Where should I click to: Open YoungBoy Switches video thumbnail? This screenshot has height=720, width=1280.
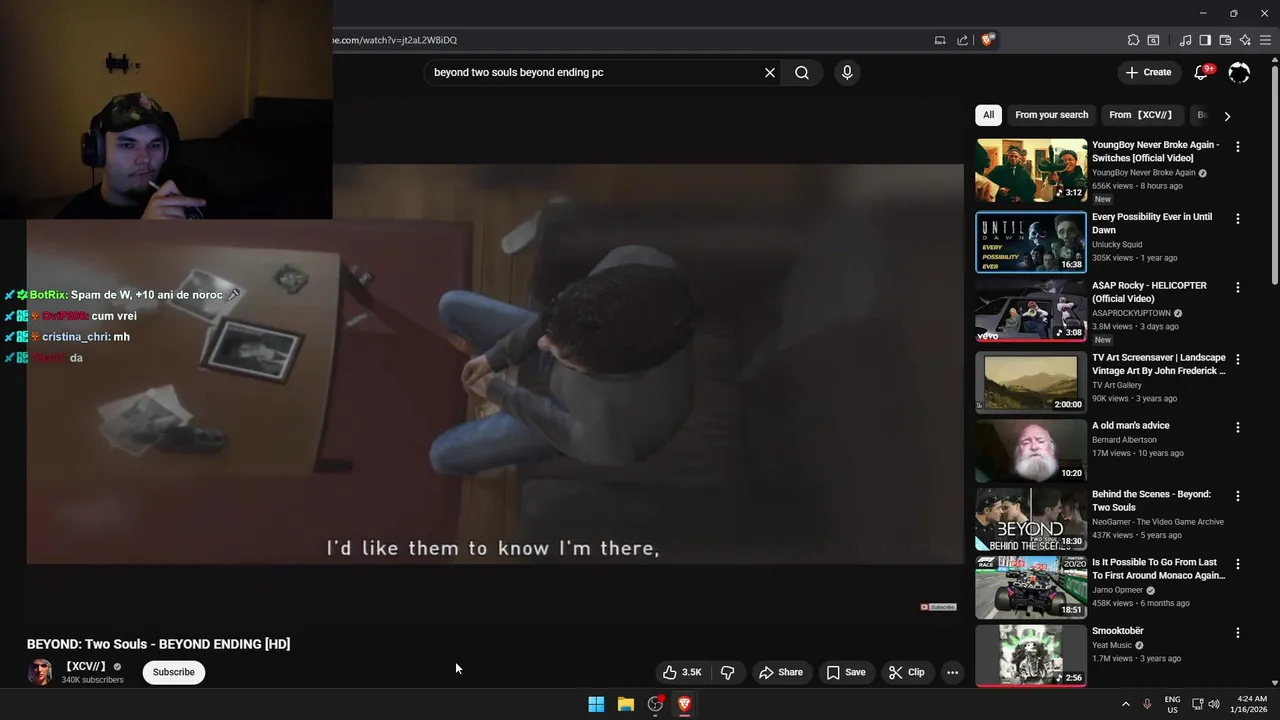(1031, 171)
